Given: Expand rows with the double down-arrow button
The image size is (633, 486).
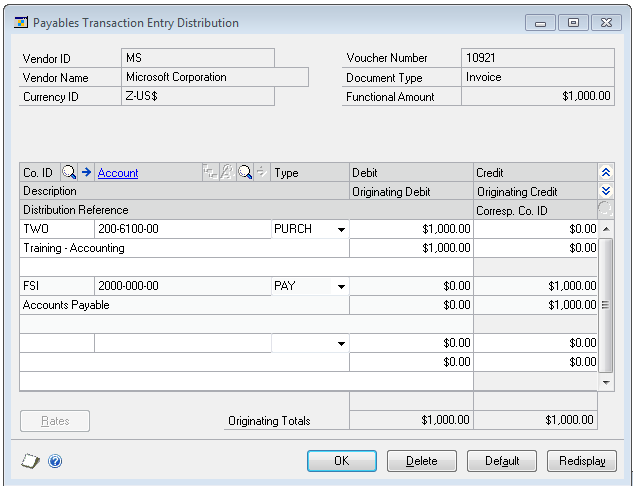Looking at the screenshot, I should (604, 191).
